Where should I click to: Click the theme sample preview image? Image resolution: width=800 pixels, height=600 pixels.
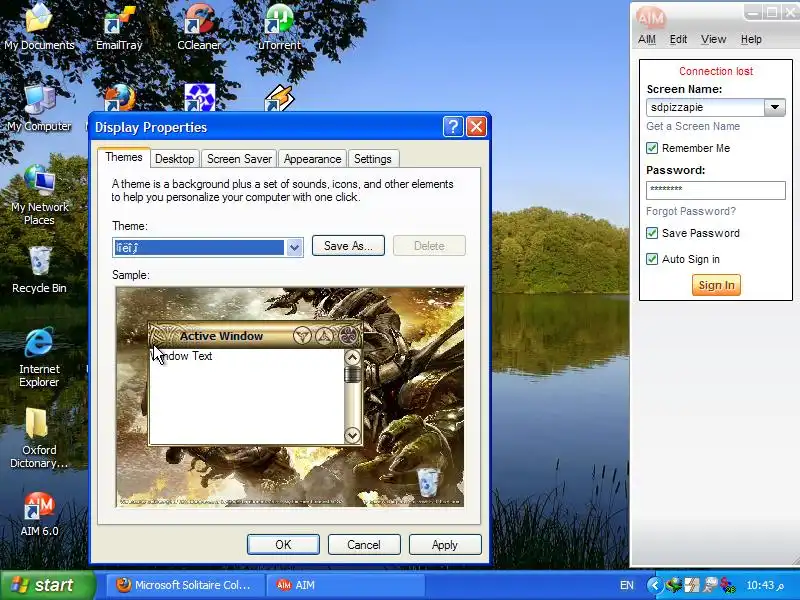pos(290,397)
